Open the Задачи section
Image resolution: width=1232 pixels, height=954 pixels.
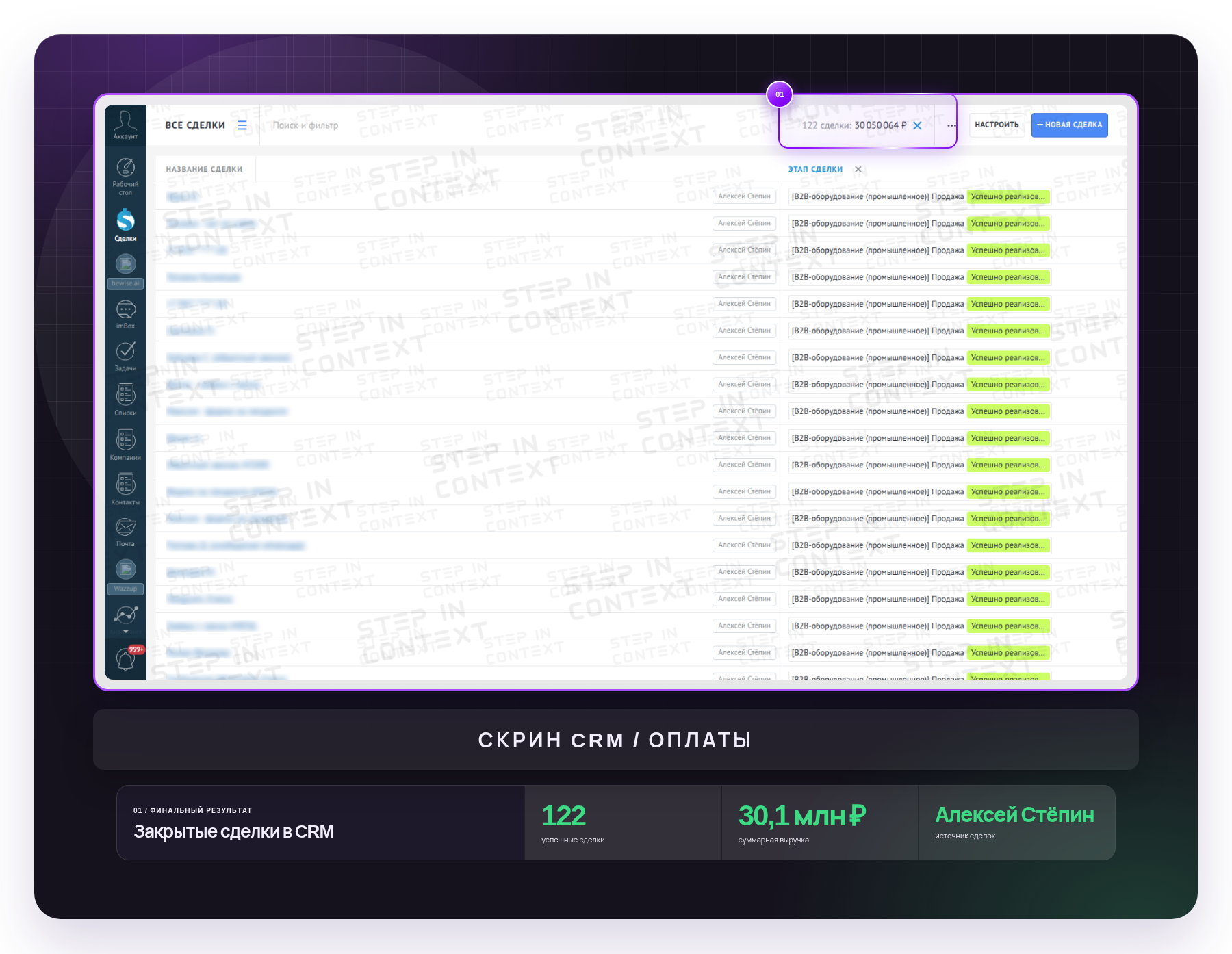point(125,357)
